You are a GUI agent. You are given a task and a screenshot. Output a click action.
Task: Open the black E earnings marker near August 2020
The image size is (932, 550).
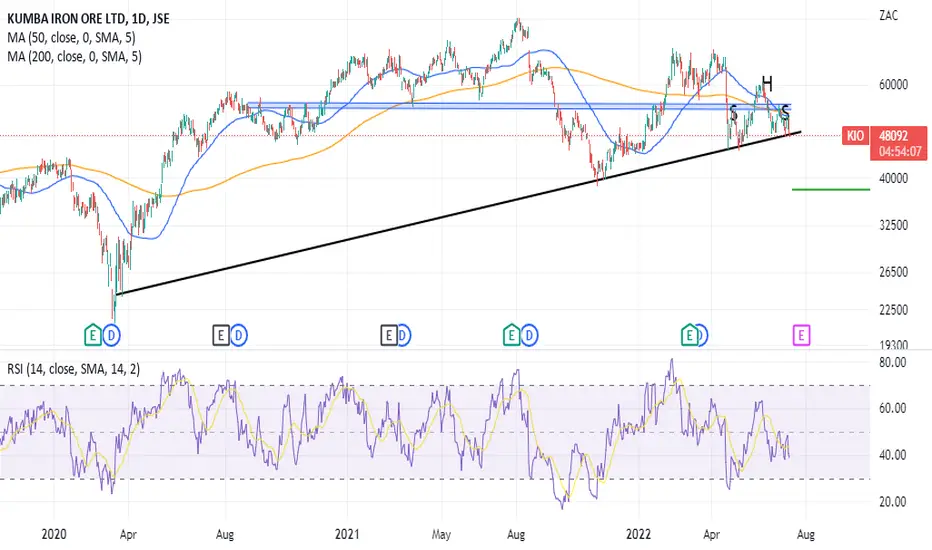(x=221, y=335)
